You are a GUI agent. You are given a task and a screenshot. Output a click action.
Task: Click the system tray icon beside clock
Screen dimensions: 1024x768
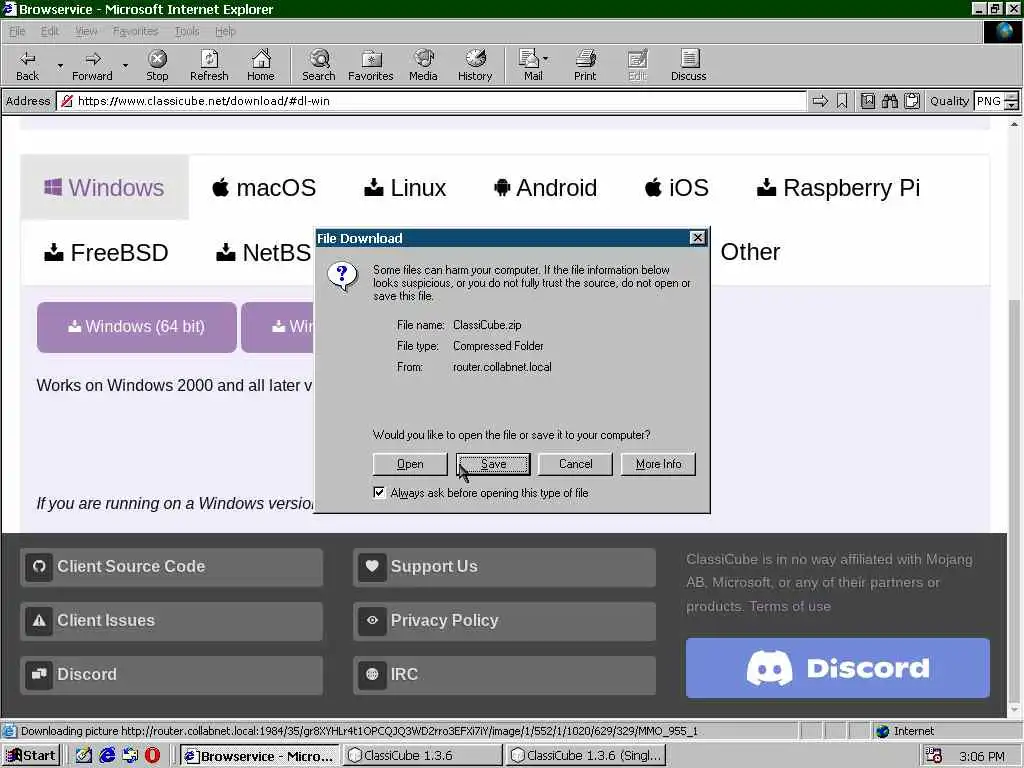935,756
